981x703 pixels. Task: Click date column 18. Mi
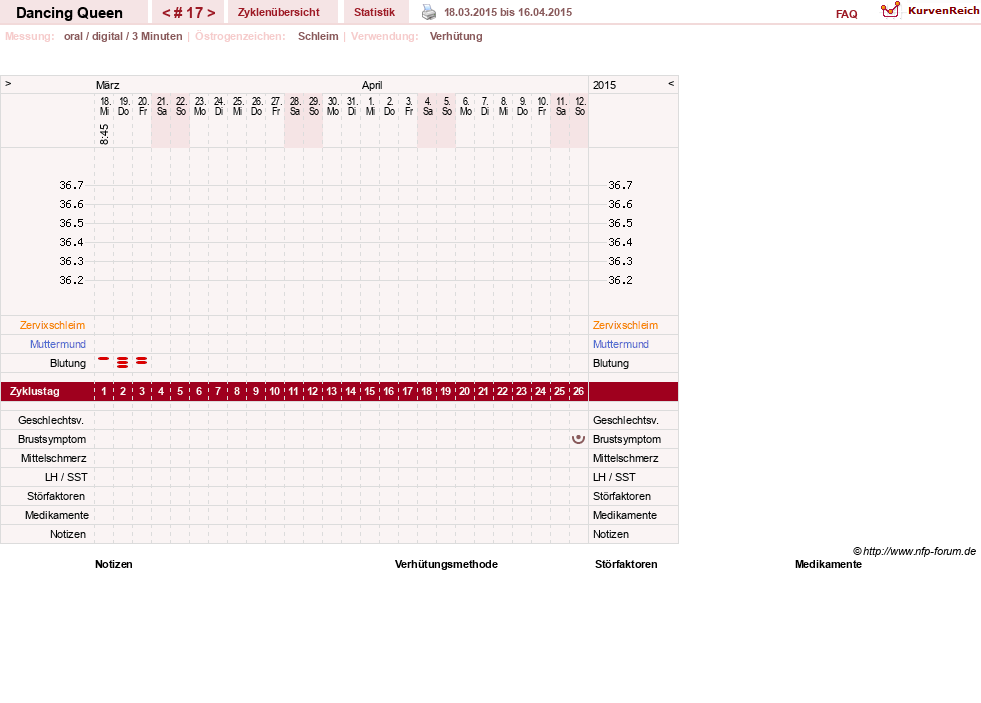104,106
